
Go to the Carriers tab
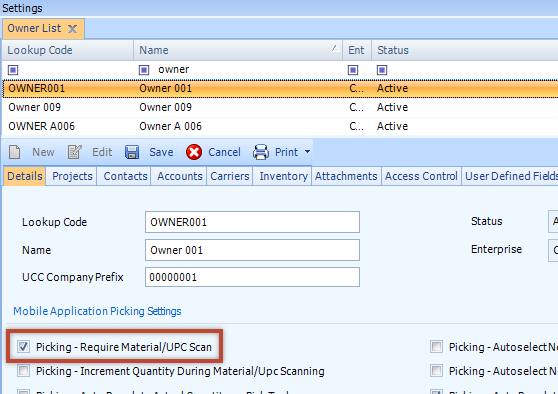click(230, 176)
